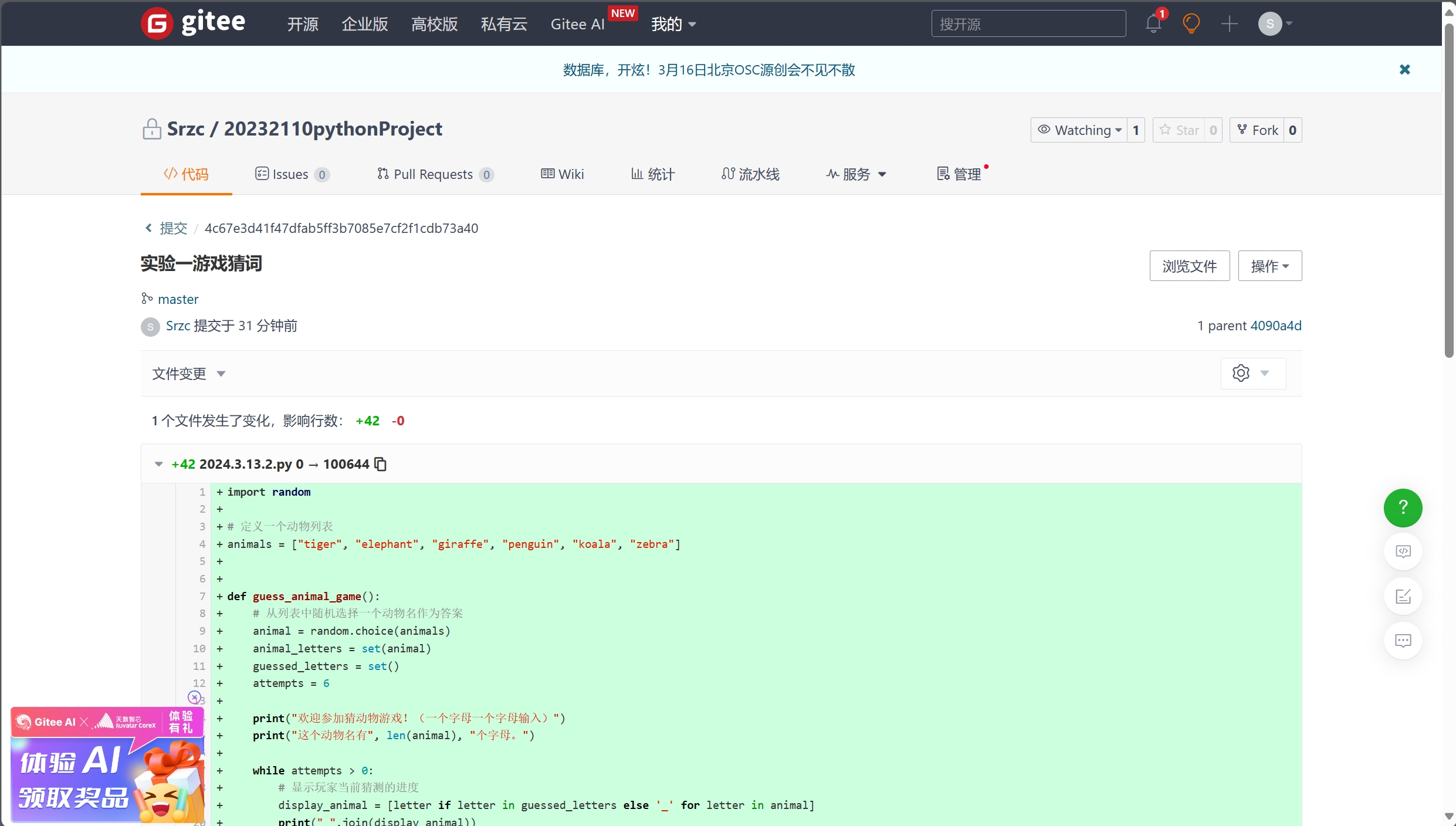Collapse the 2024.3.13.2.py file diff
1456x826 pixels.
[158, 464]
